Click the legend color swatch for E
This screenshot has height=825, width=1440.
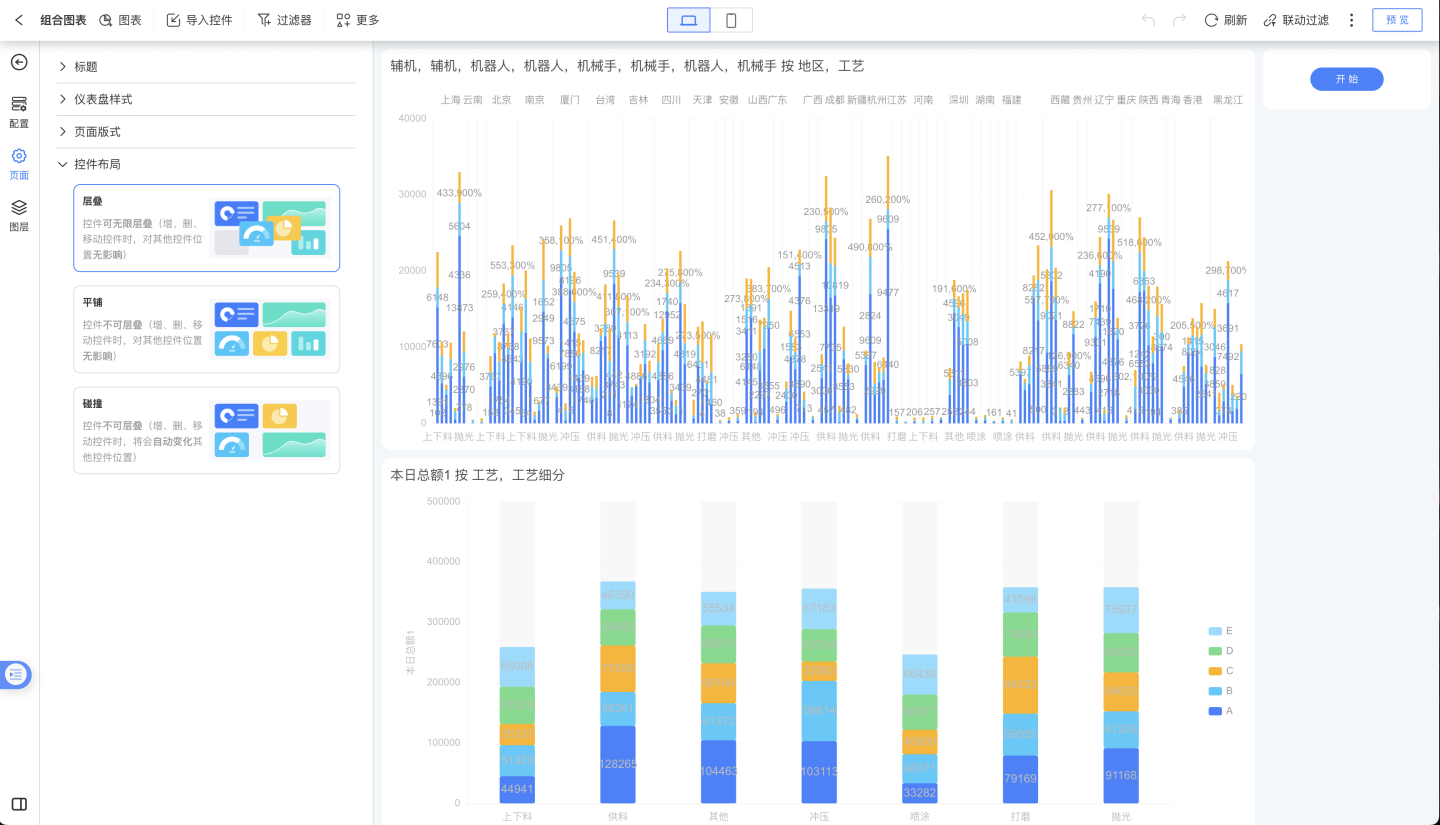click(x=1215, y=631)
